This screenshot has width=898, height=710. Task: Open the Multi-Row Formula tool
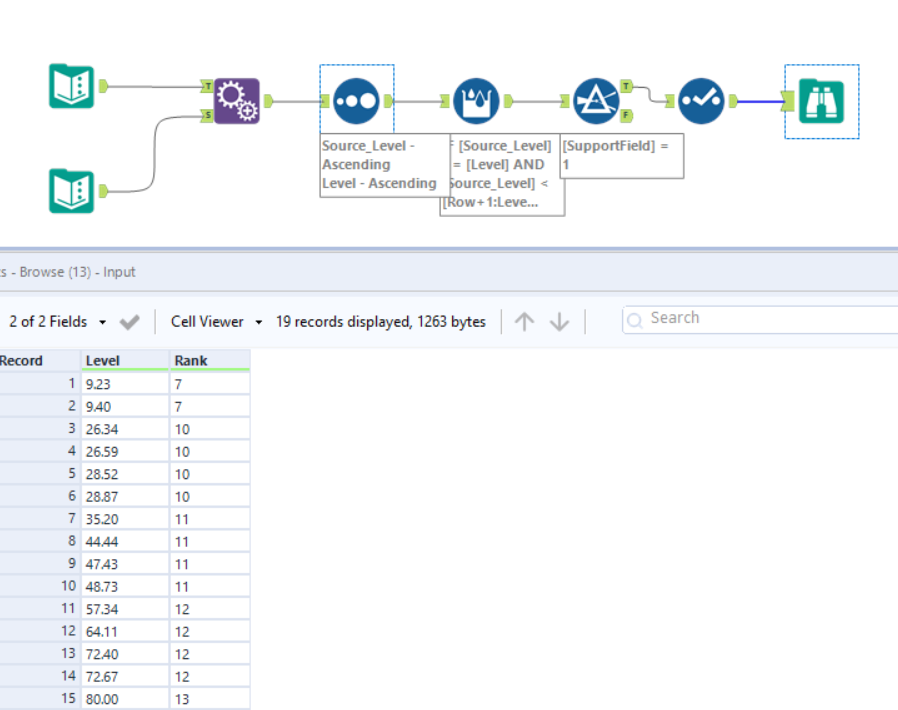[x=476, y=100]
